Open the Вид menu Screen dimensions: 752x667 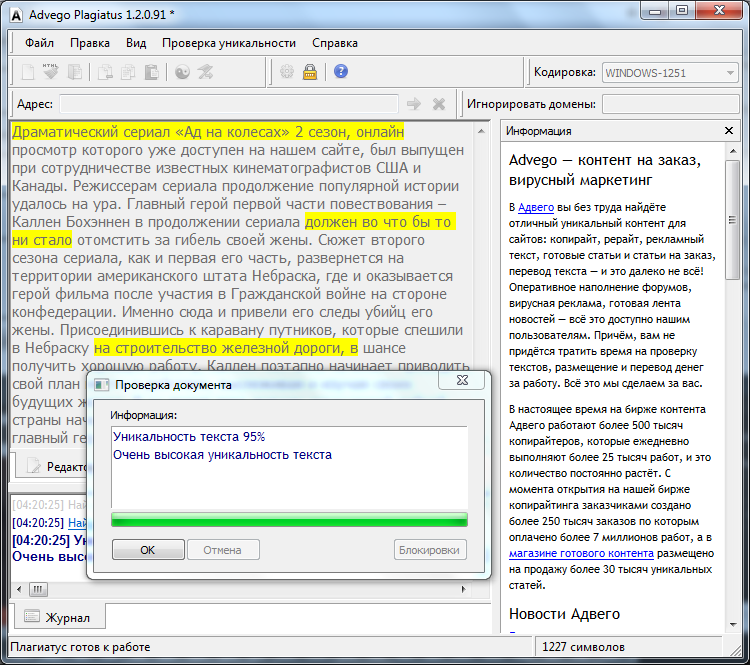[136, 43]
